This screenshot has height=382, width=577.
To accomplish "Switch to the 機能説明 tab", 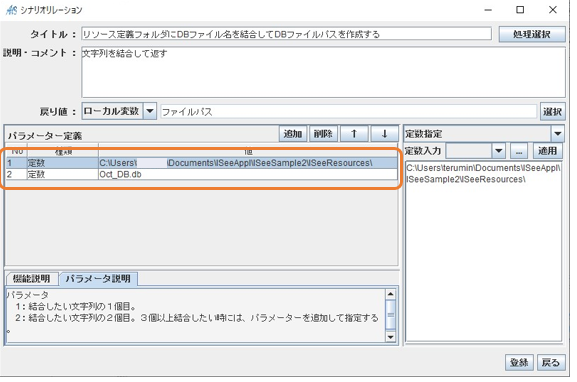I will [32, 279].
